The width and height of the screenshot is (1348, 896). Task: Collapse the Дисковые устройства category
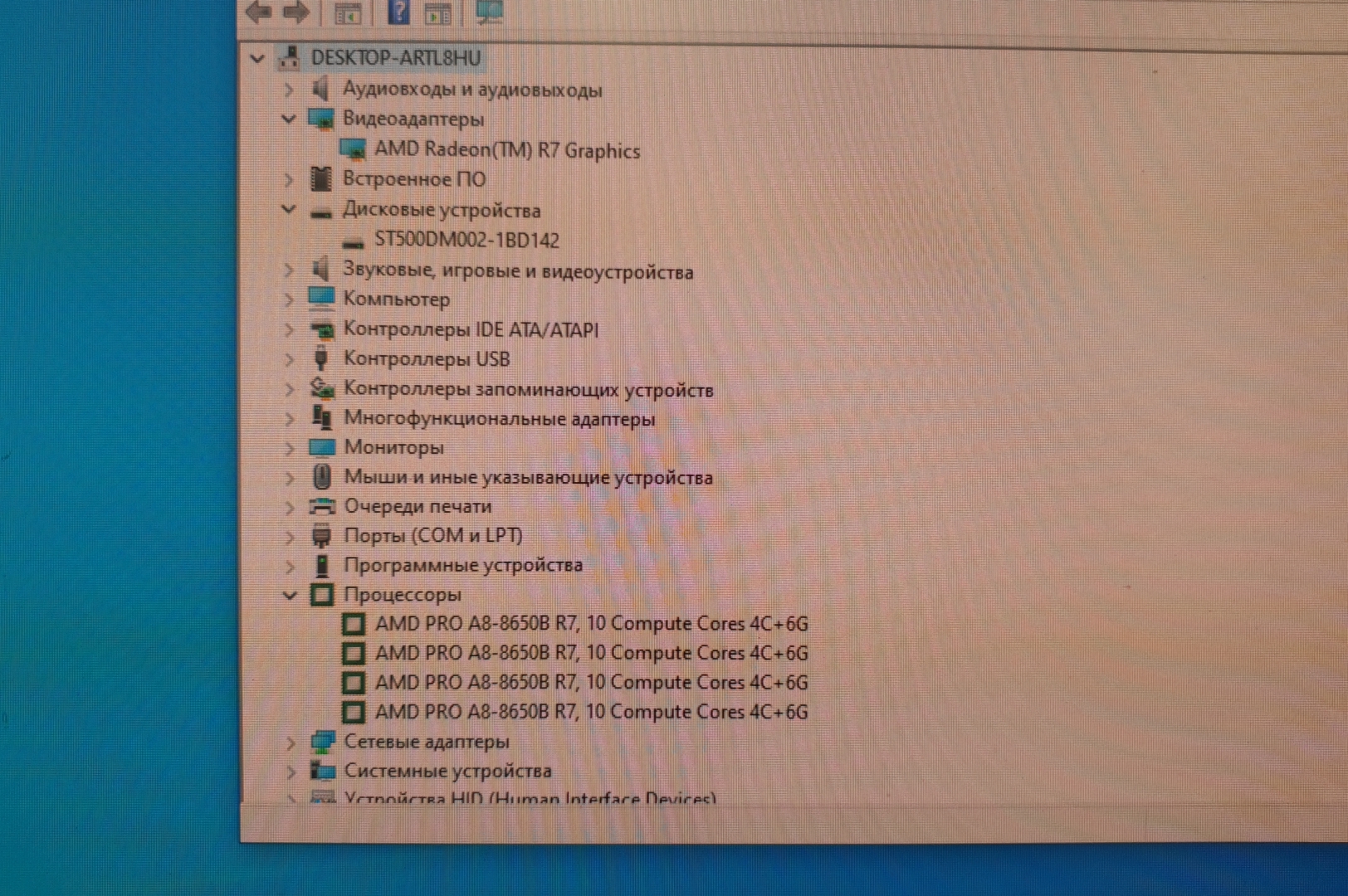point(288,209)
